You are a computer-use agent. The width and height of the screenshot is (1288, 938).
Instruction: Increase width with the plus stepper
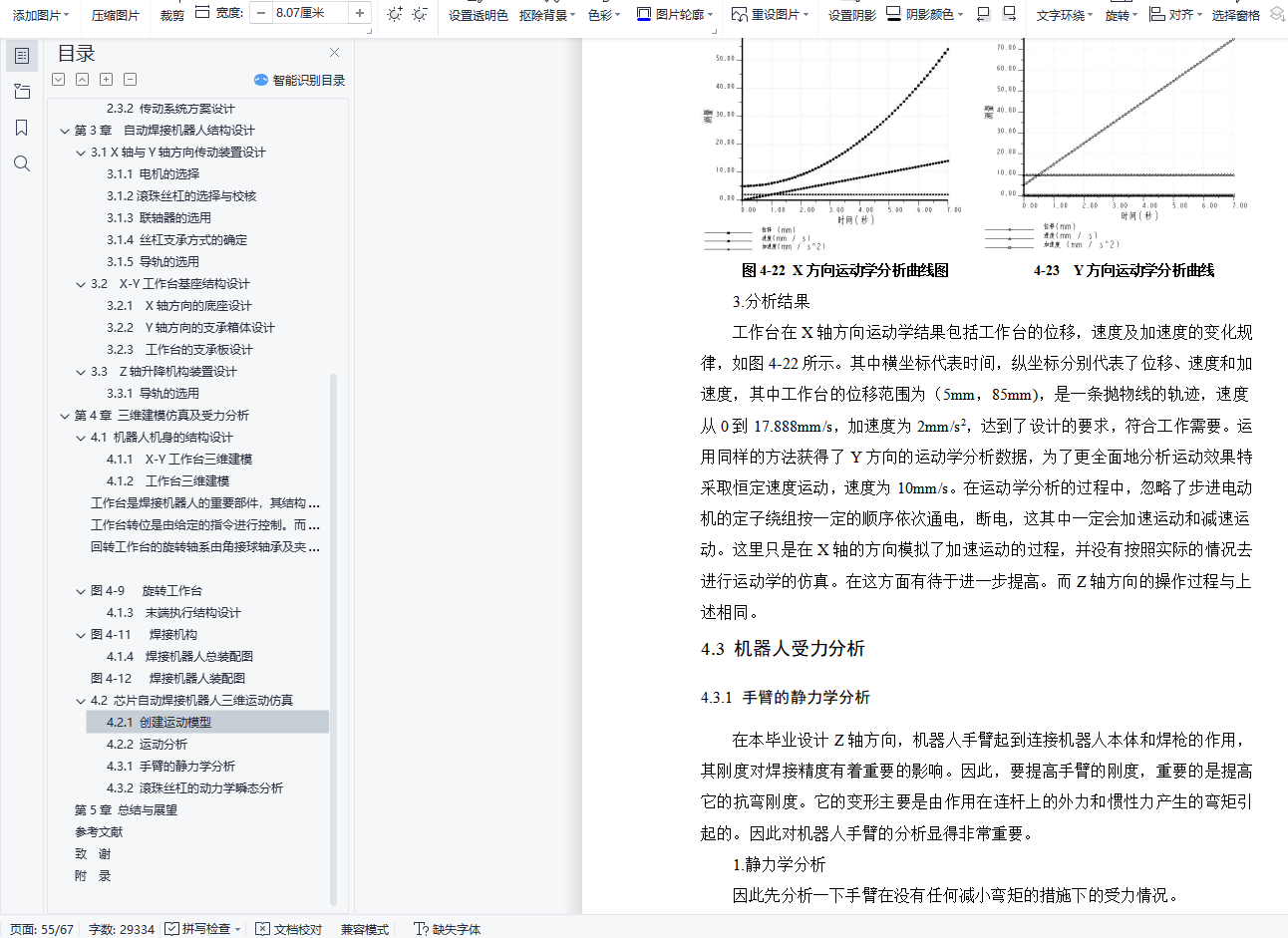[x=360, y=13]
